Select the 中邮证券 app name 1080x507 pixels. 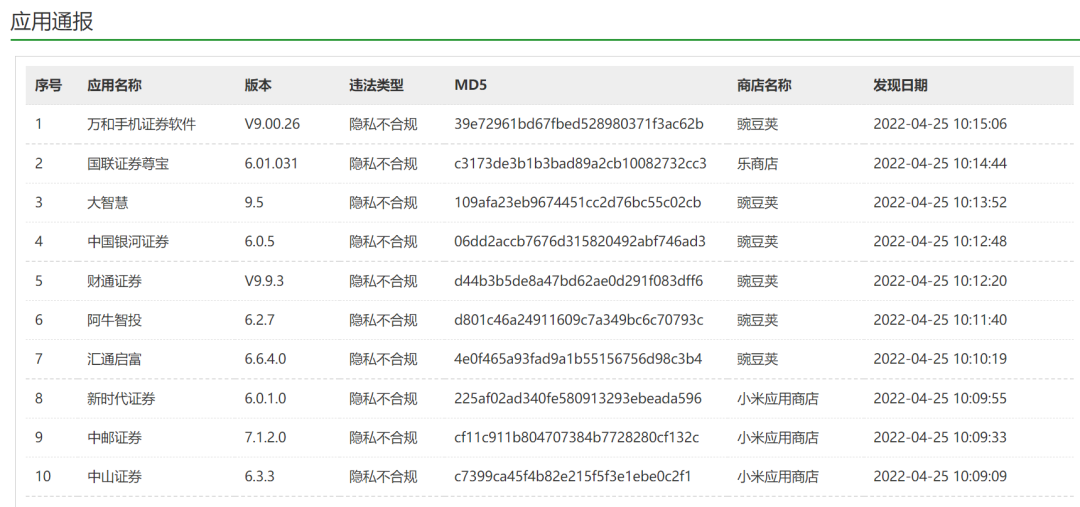click(114, 437)
